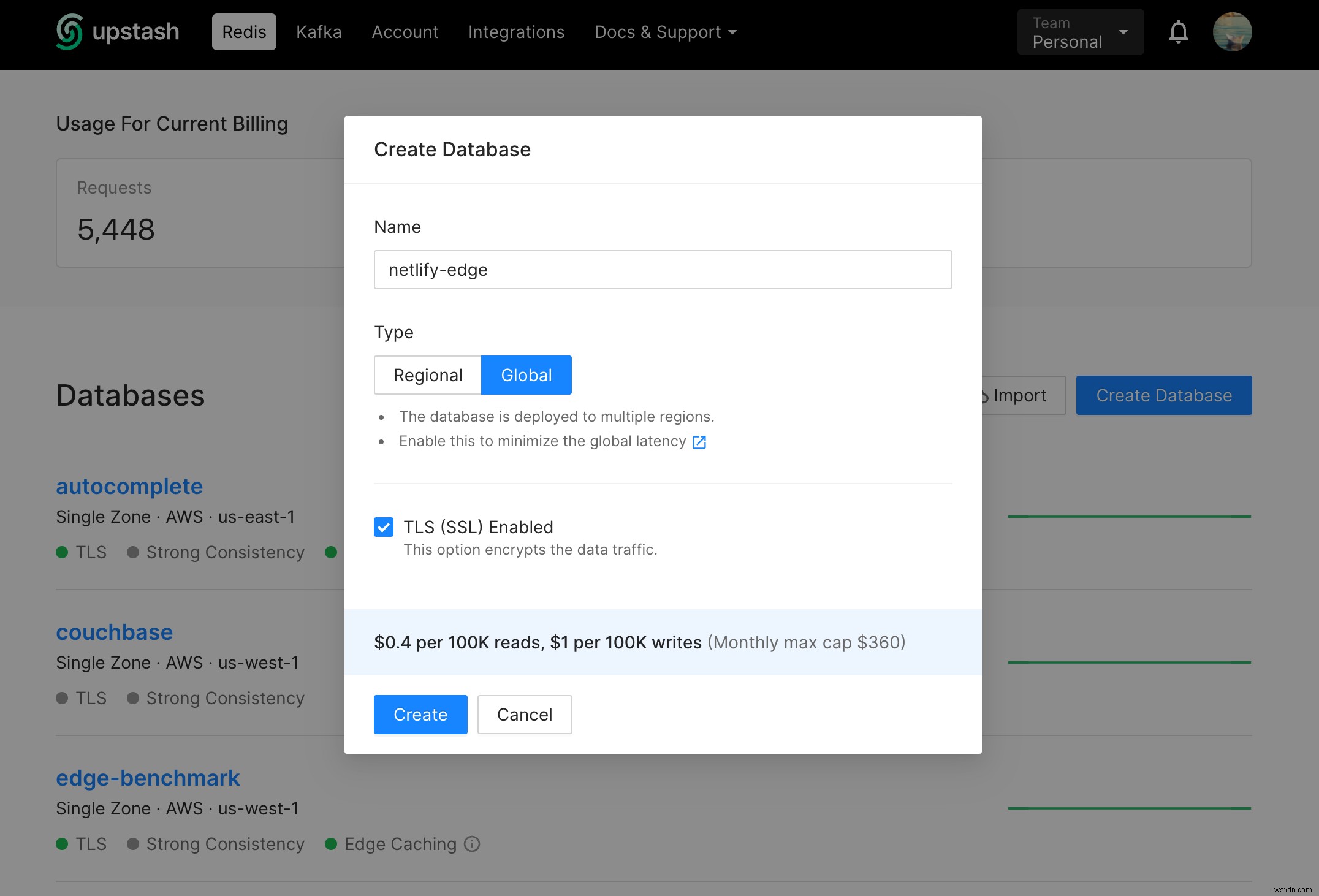Click the database Name input field

point(662,269)
